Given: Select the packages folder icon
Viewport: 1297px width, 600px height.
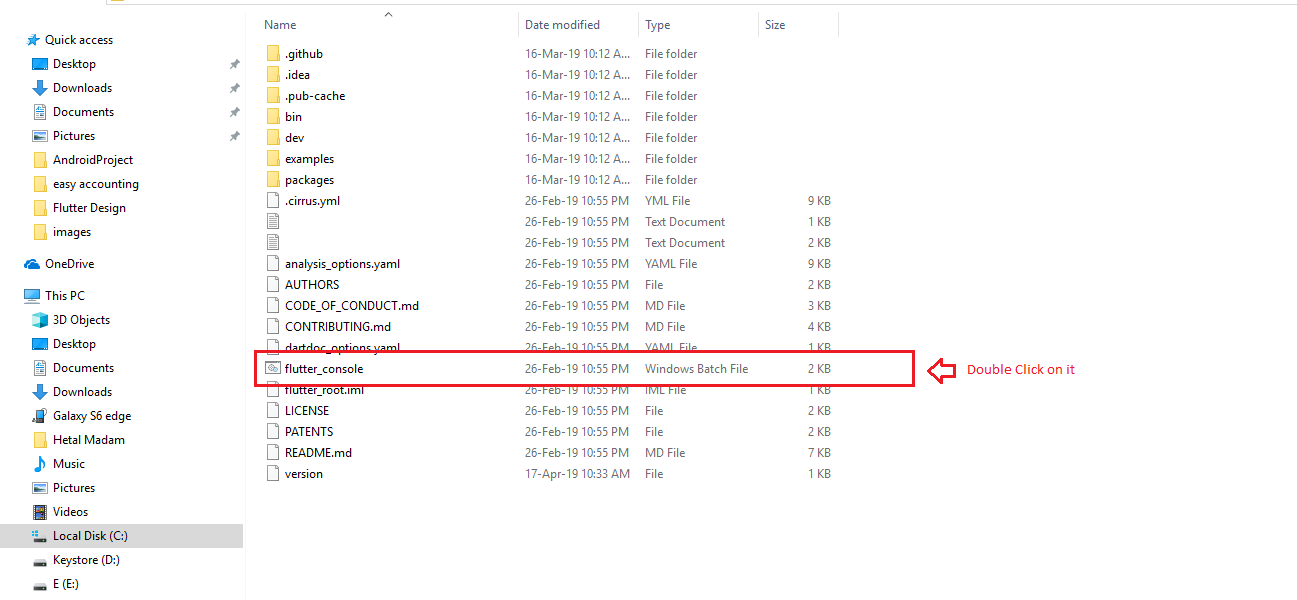Looking at the screenshot, I should 273,180.
